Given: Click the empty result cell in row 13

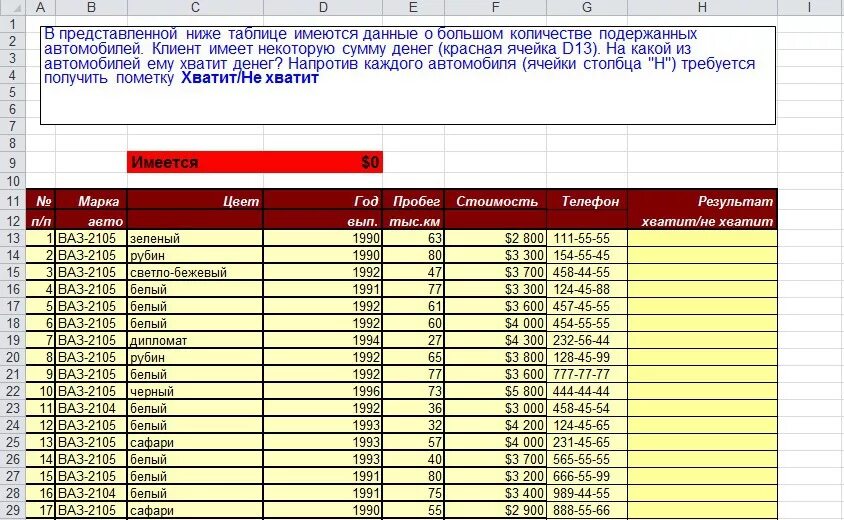Looking at the screenshot, I should 702,238.
